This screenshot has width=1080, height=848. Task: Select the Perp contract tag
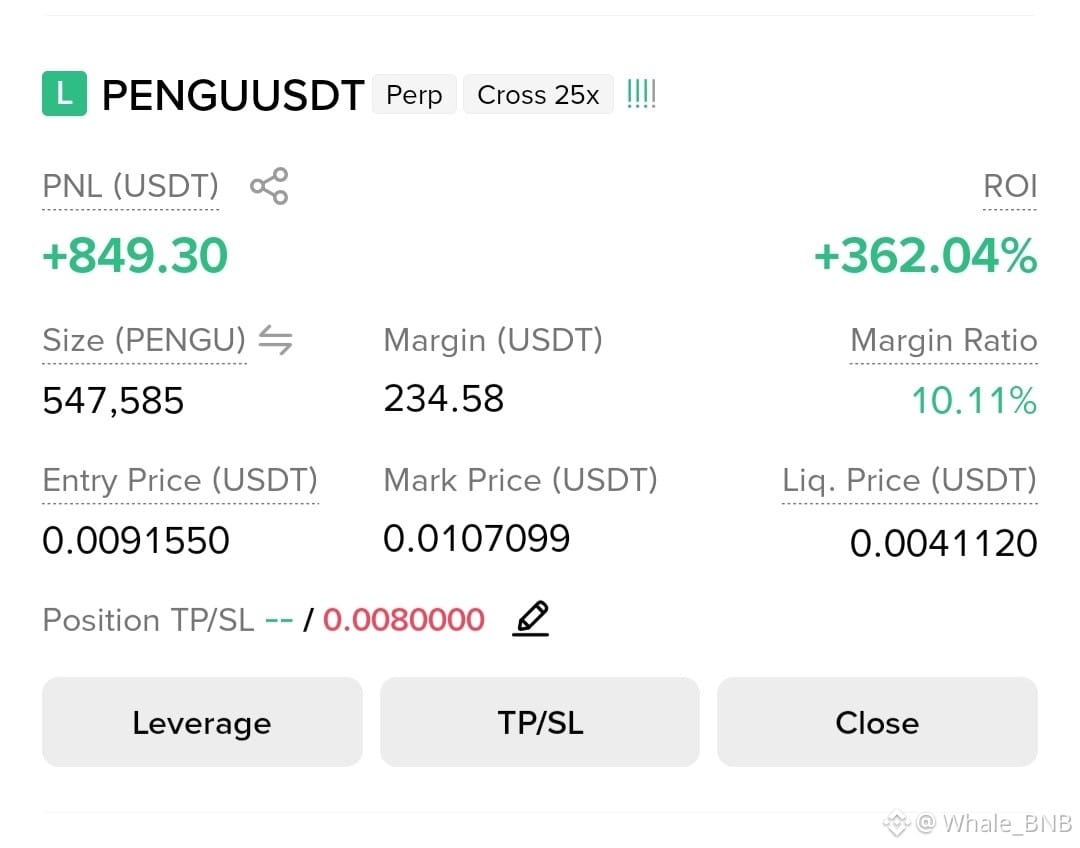pyautogui.click(x=414, y=94)
